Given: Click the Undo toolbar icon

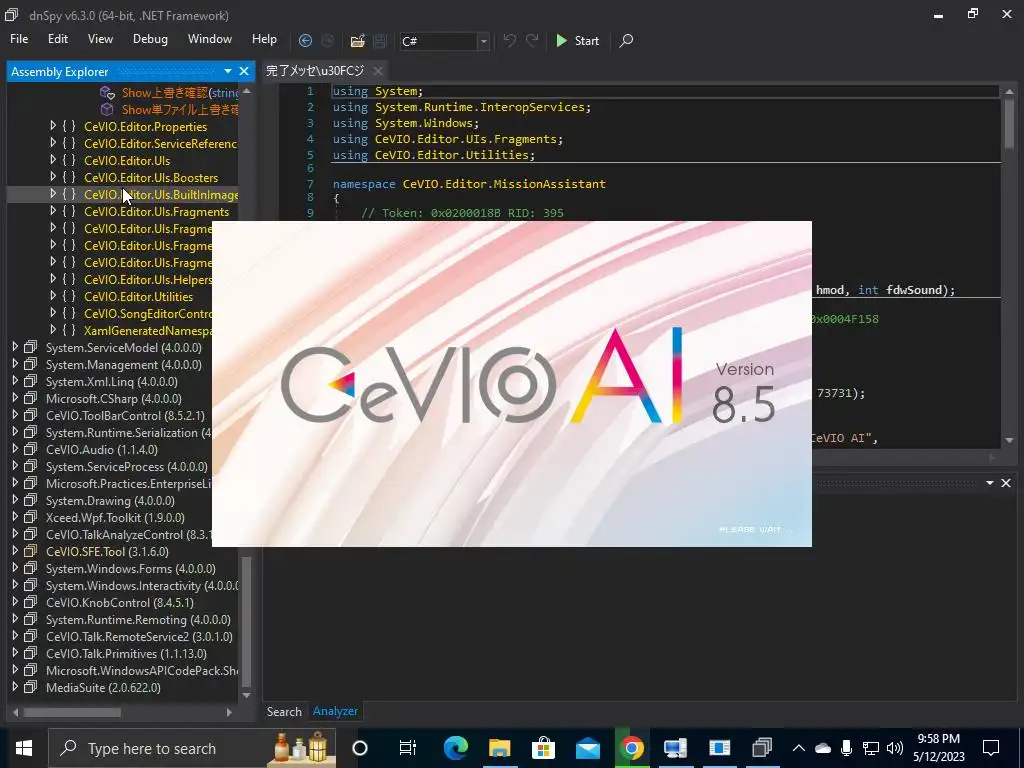Looking at the screenshot, I should pyautogui.click(x=509, y=40).
